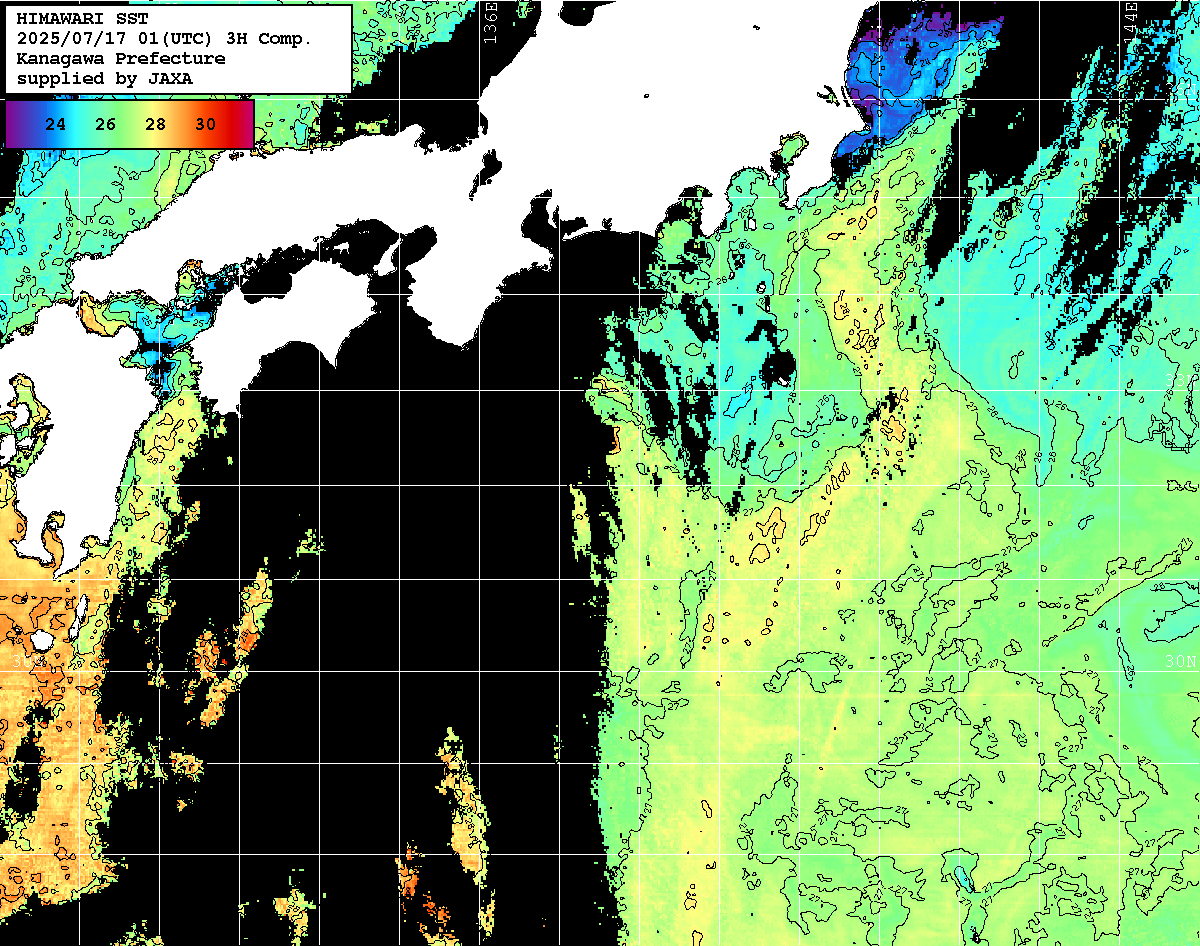Click the "30N" label at the map's right edge
Viewport: 1200px width, 946px height.
pyautogui.click(x=1180, y=662)
